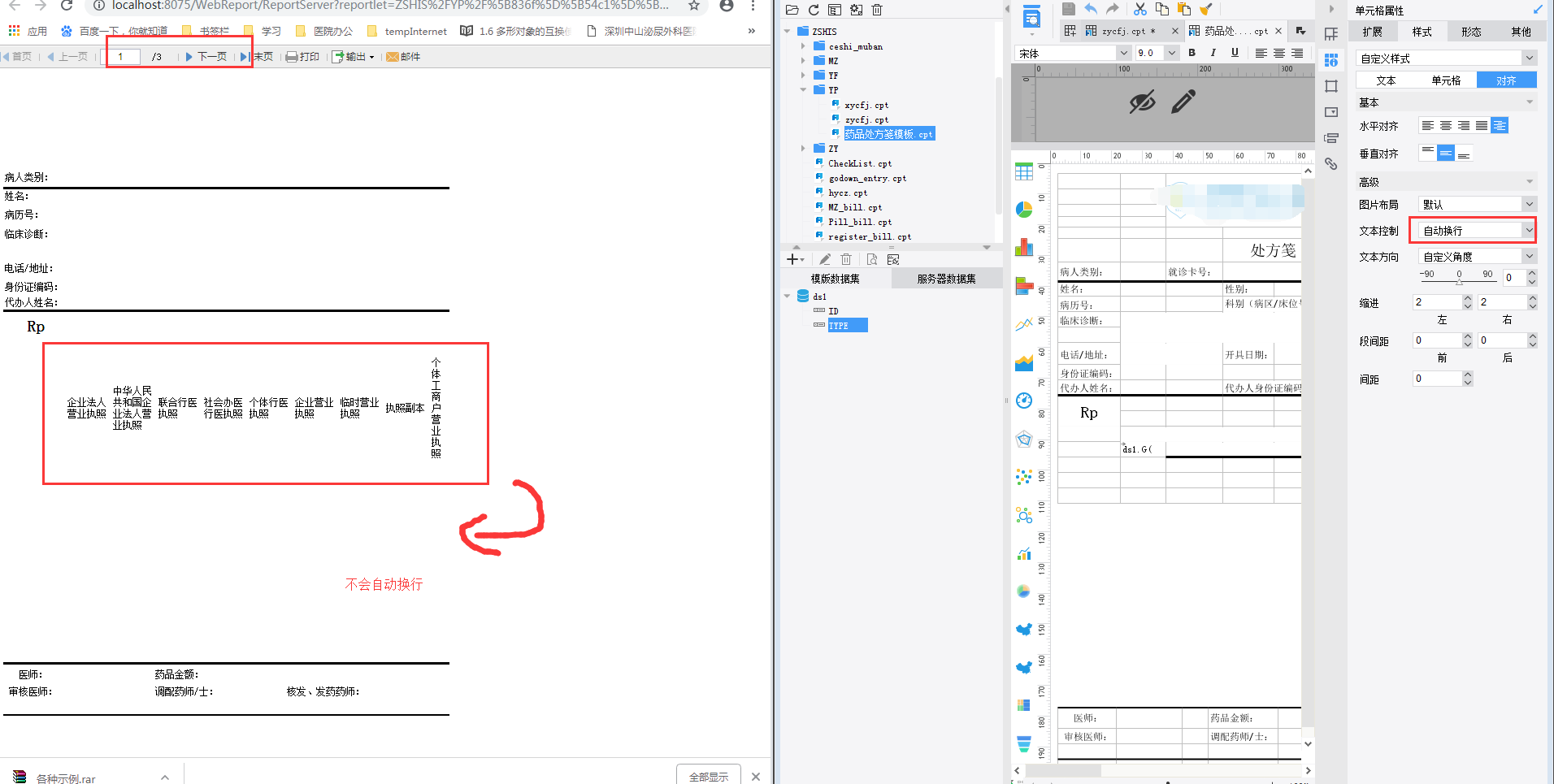Increase the left indent stepper value
The image size is (1554, 784).
click(x=1467, y=298)
